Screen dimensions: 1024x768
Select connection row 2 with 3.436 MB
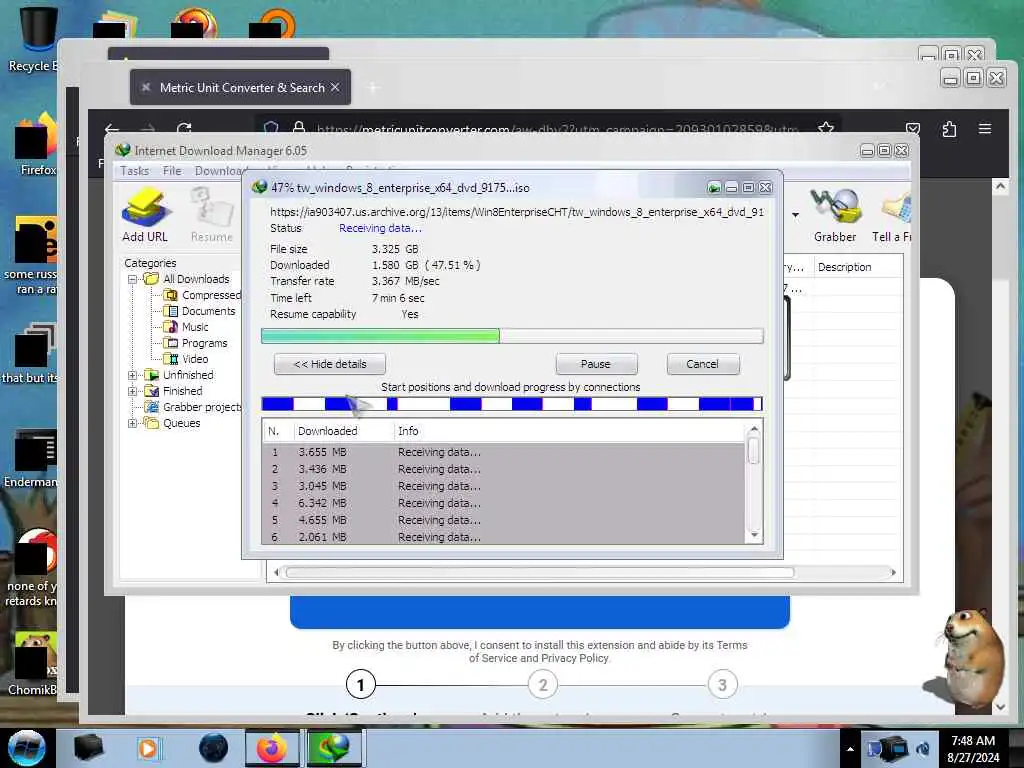(x=503, y=469)
